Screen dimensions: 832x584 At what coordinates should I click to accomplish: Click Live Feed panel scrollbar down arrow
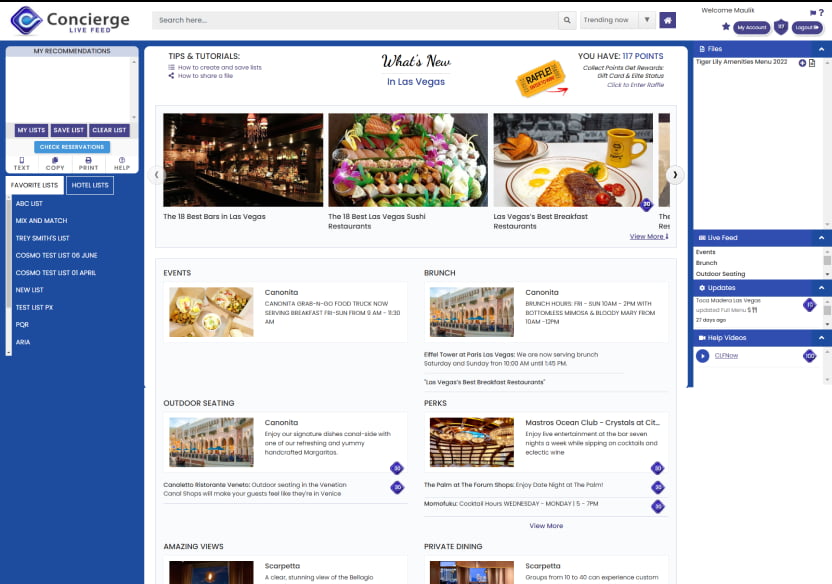[827, 274]
